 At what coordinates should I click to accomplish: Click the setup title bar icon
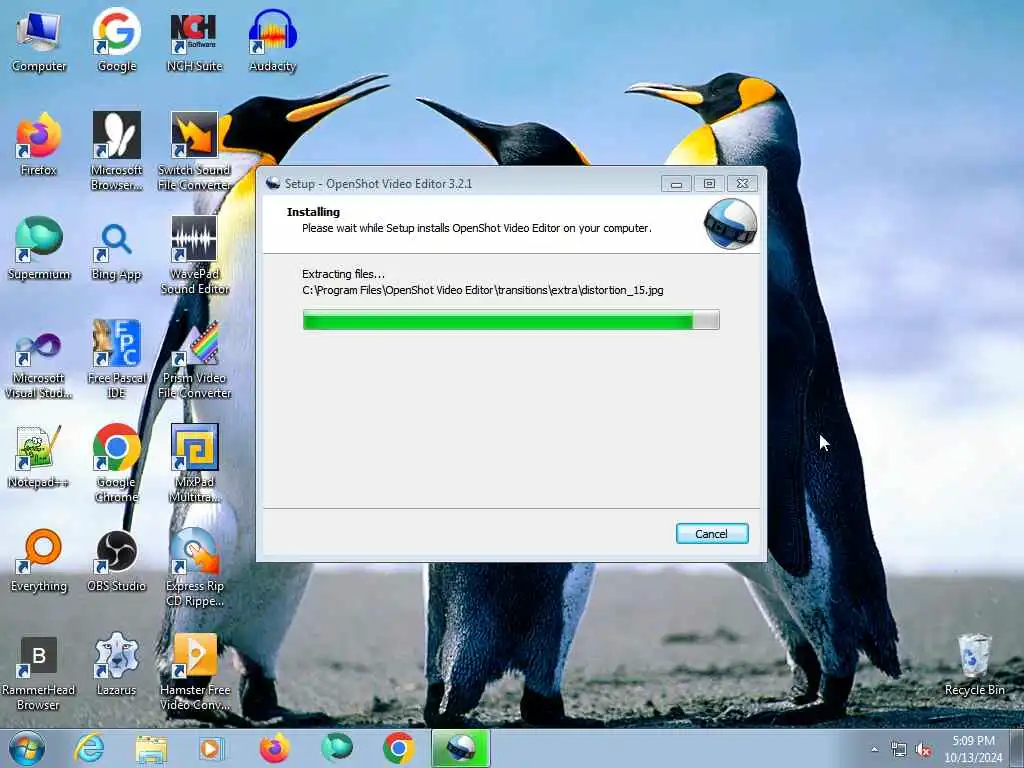273,184
